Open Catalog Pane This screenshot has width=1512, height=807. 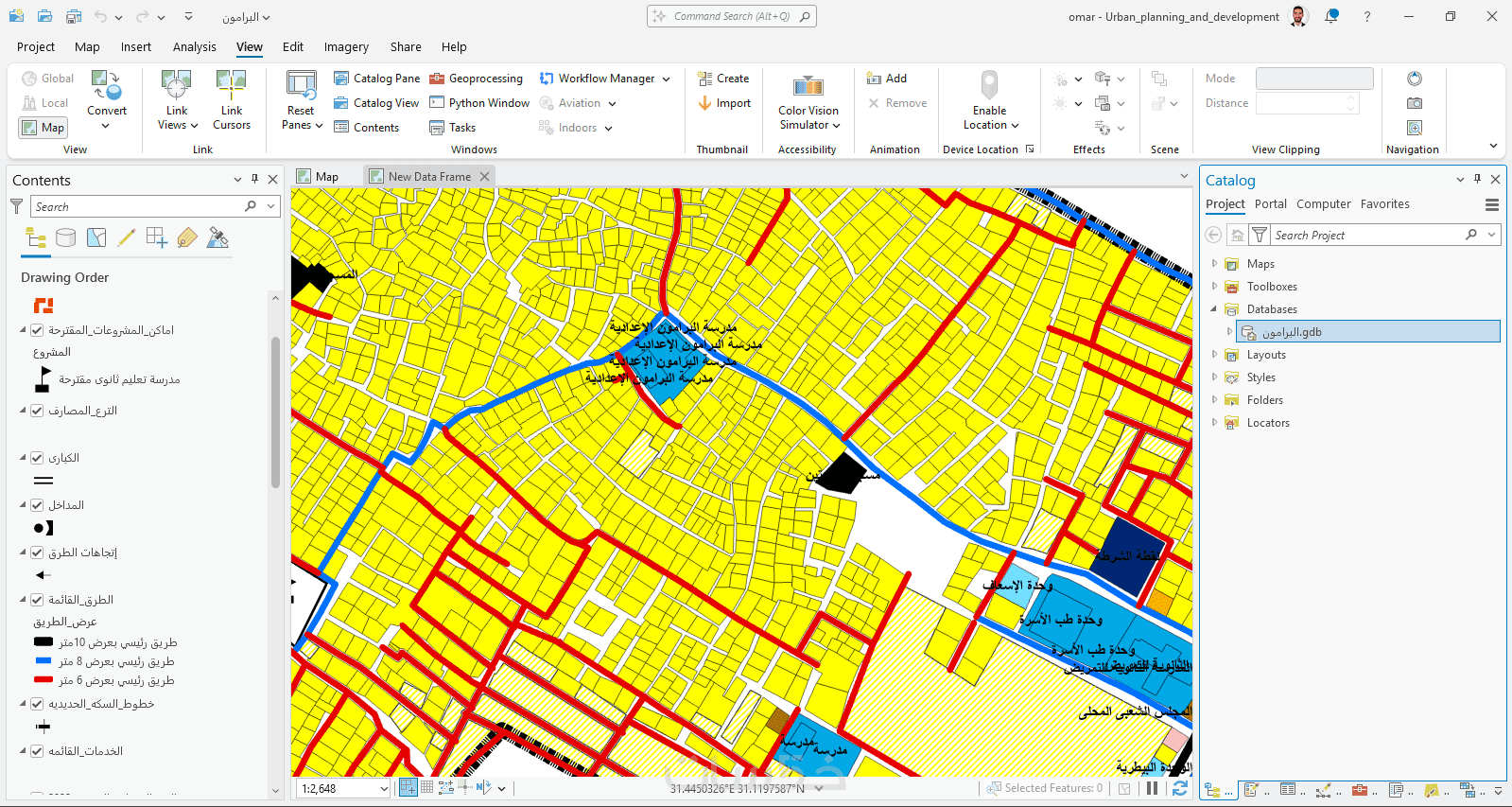tap(377, 79)
